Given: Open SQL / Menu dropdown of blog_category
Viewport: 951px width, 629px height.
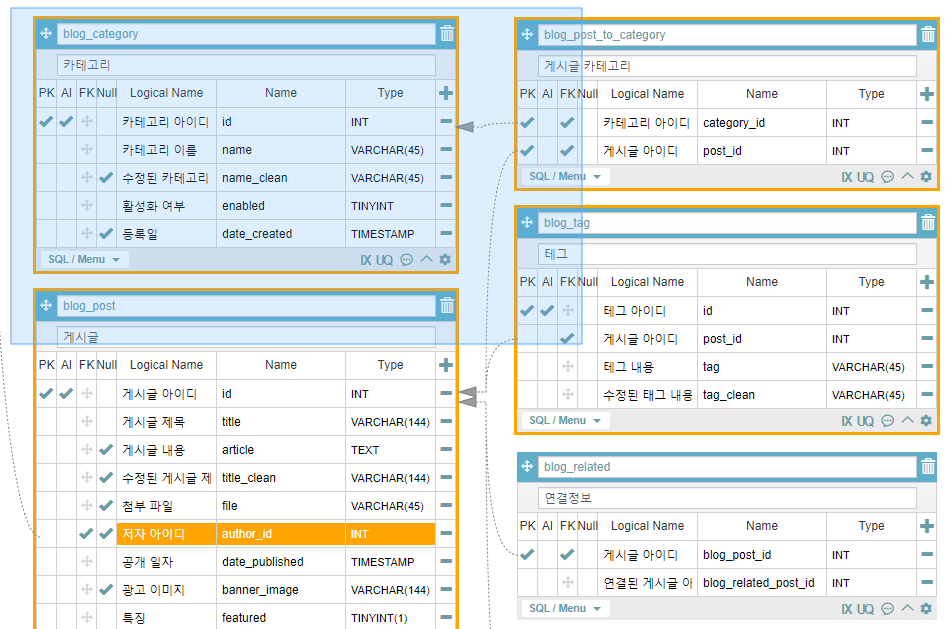Looking at the screenshot, I should click(84, 260).
